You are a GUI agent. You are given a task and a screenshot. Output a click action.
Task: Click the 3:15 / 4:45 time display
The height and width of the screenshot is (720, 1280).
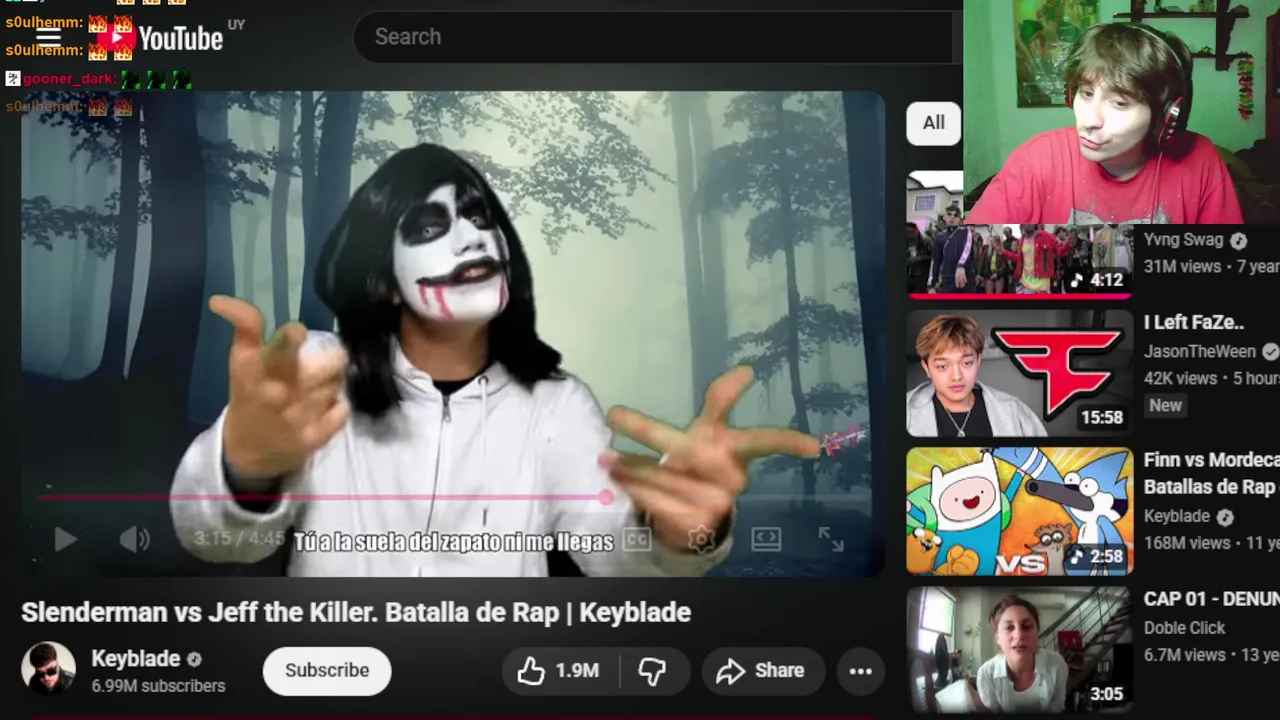tap(239, 539)
